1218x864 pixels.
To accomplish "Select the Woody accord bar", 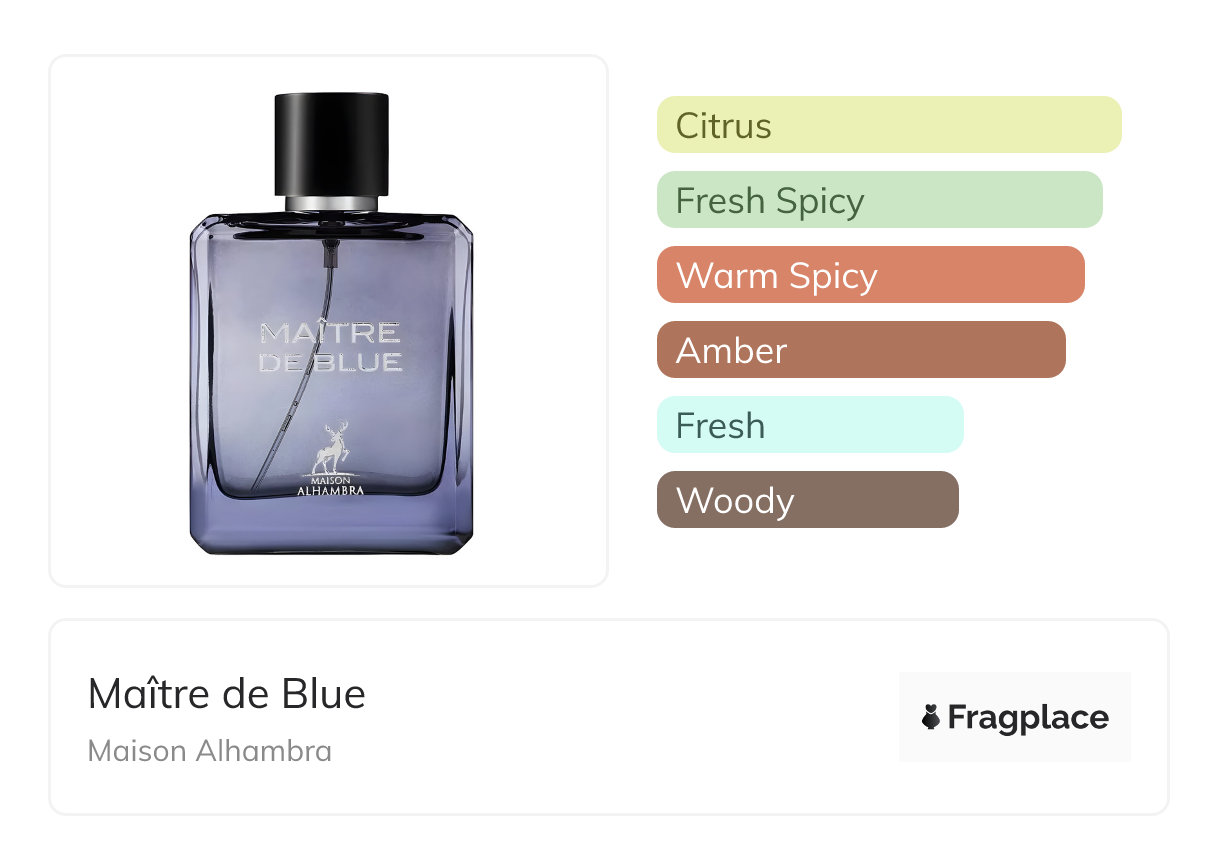I will (x=808, y=500).
